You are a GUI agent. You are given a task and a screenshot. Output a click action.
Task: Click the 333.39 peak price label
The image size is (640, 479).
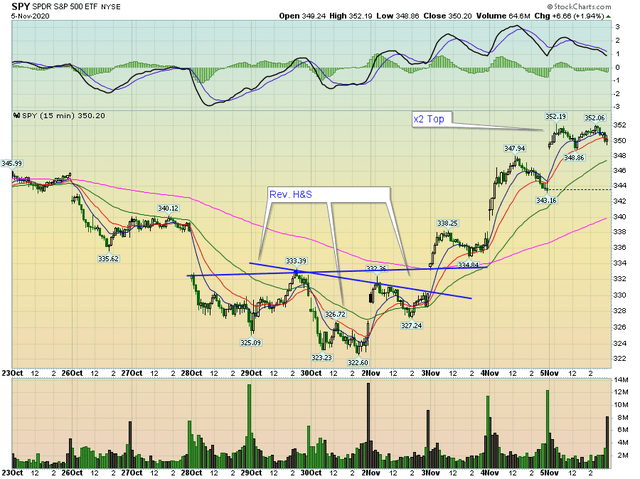[x=296, y=261]
